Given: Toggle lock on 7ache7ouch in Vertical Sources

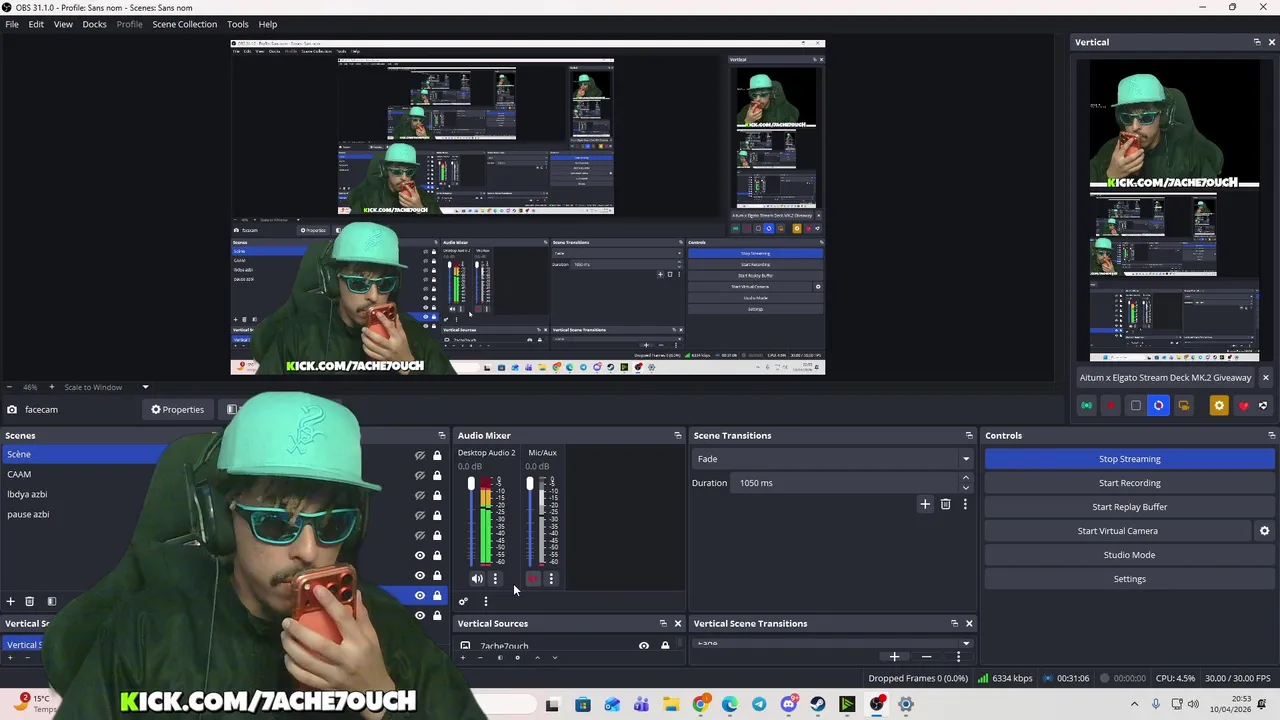Looking at the screenshot, I should coord(665,646).
